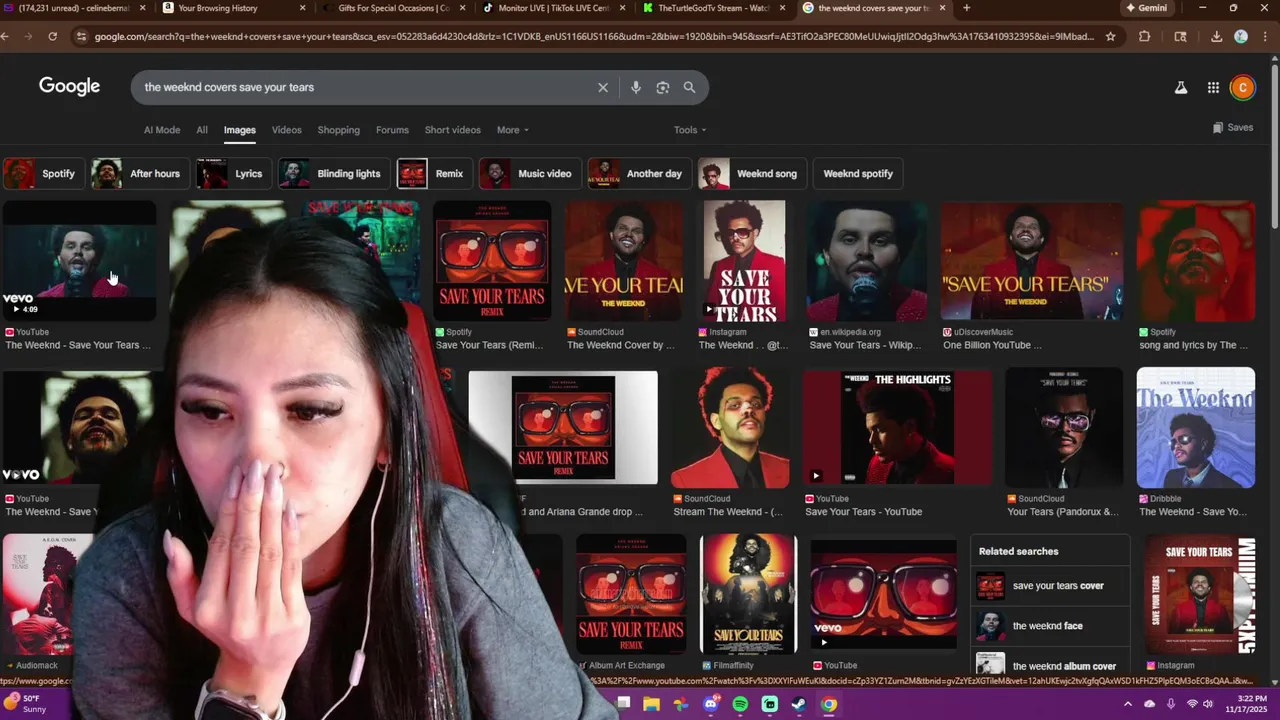1280x720 pixels.
Task: Switch to the All results tab
Action: point(202,130)
